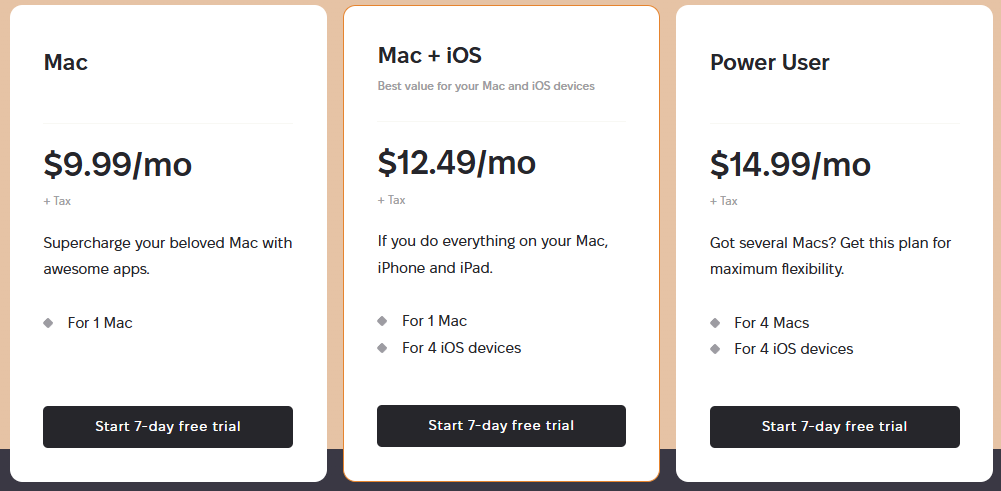Click the "For 4 iOS devices" diamond bullet in Power User
Screen dimensions: 1001x491
point(715,349)
